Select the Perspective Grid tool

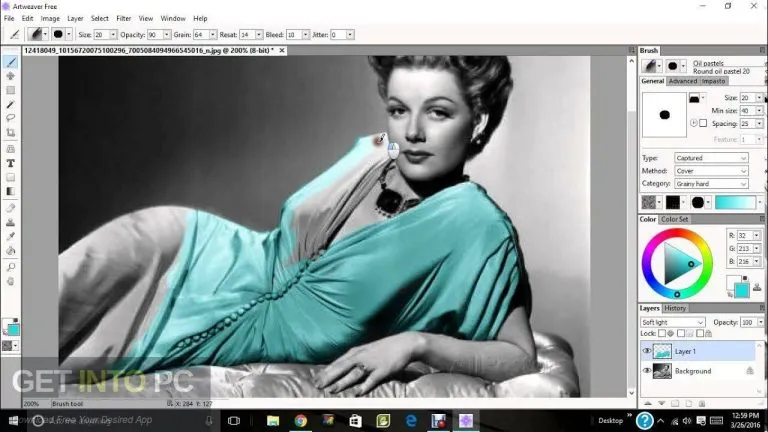point(10,148)
